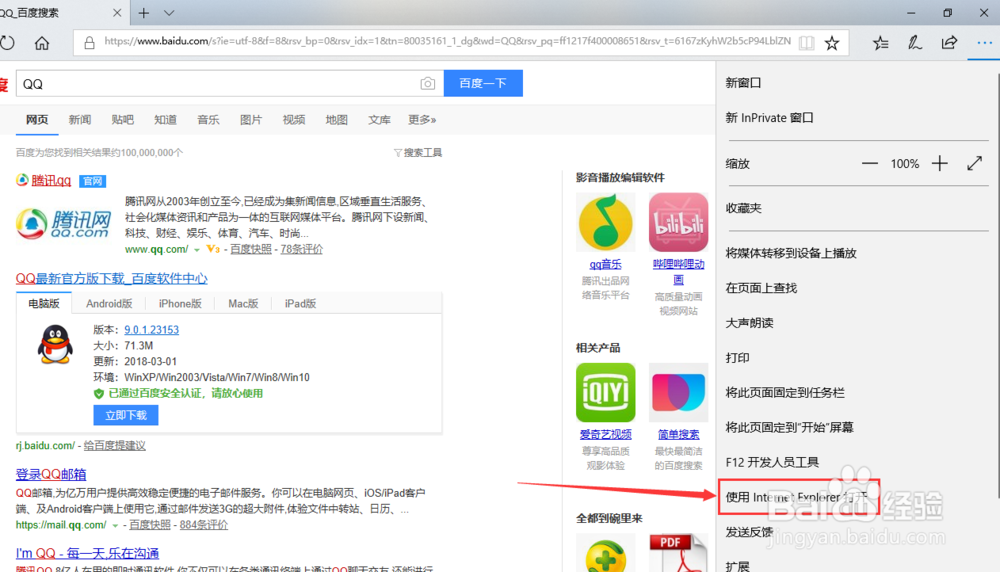Close the QQ_百度搜索 tab
Viewport: 1000px width, 572px height.
(x=117, y=13)
